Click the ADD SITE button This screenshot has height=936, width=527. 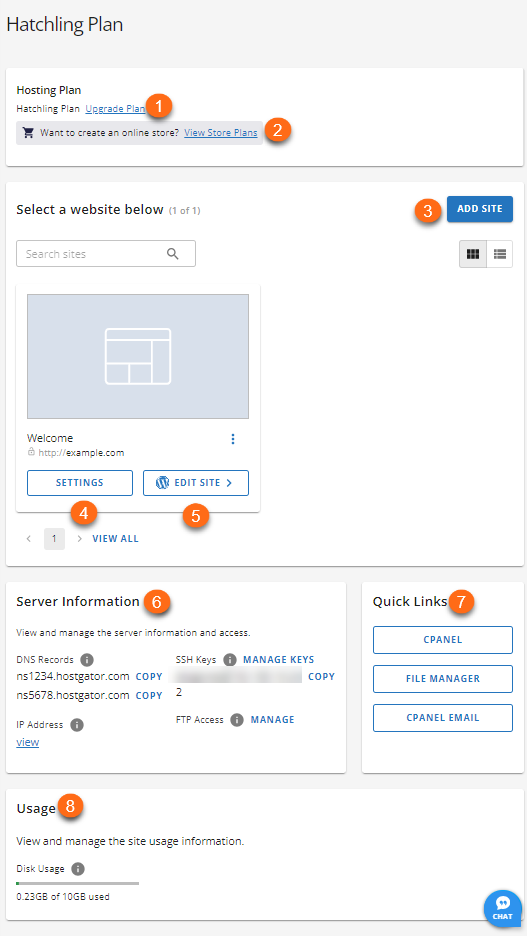(480, 209)
